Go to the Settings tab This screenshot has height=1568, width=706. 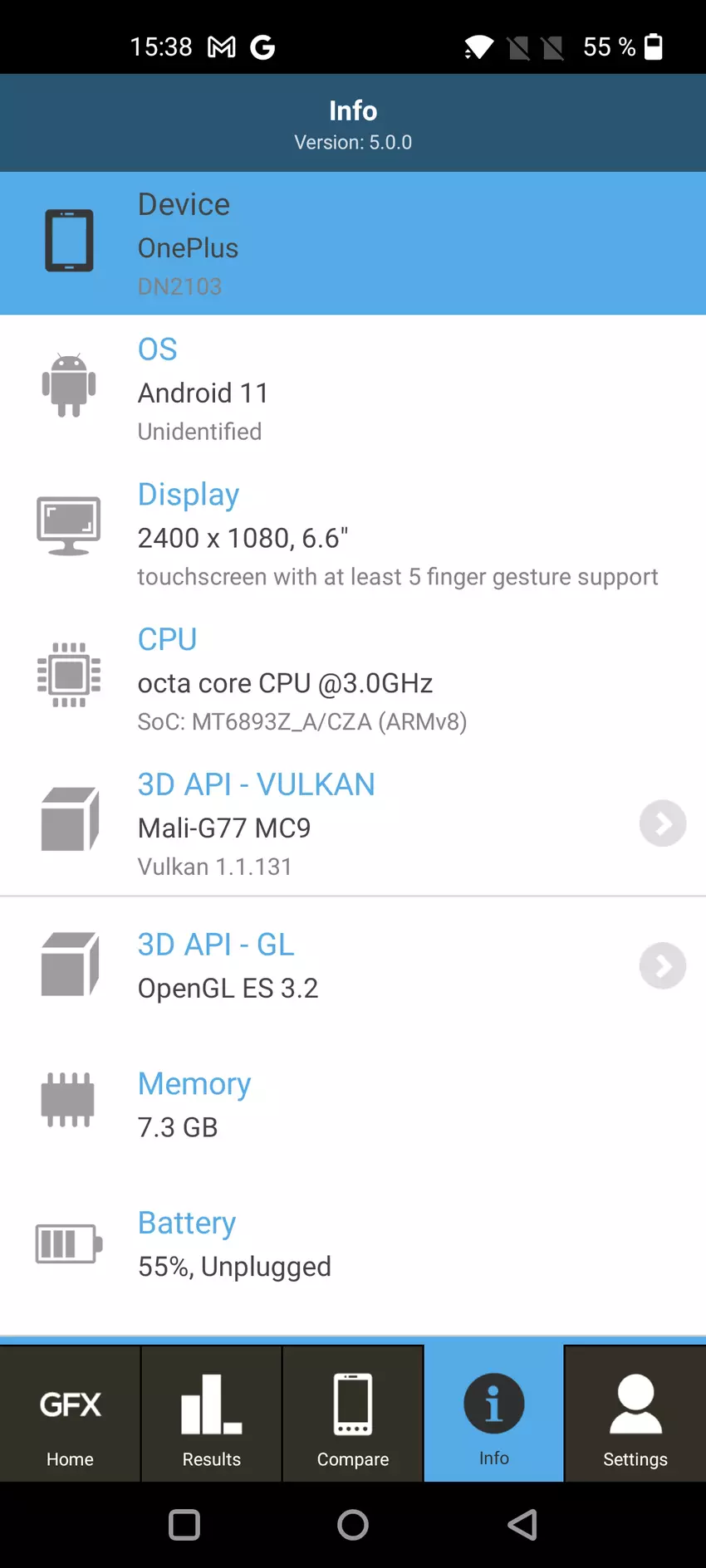[635, 1415]
